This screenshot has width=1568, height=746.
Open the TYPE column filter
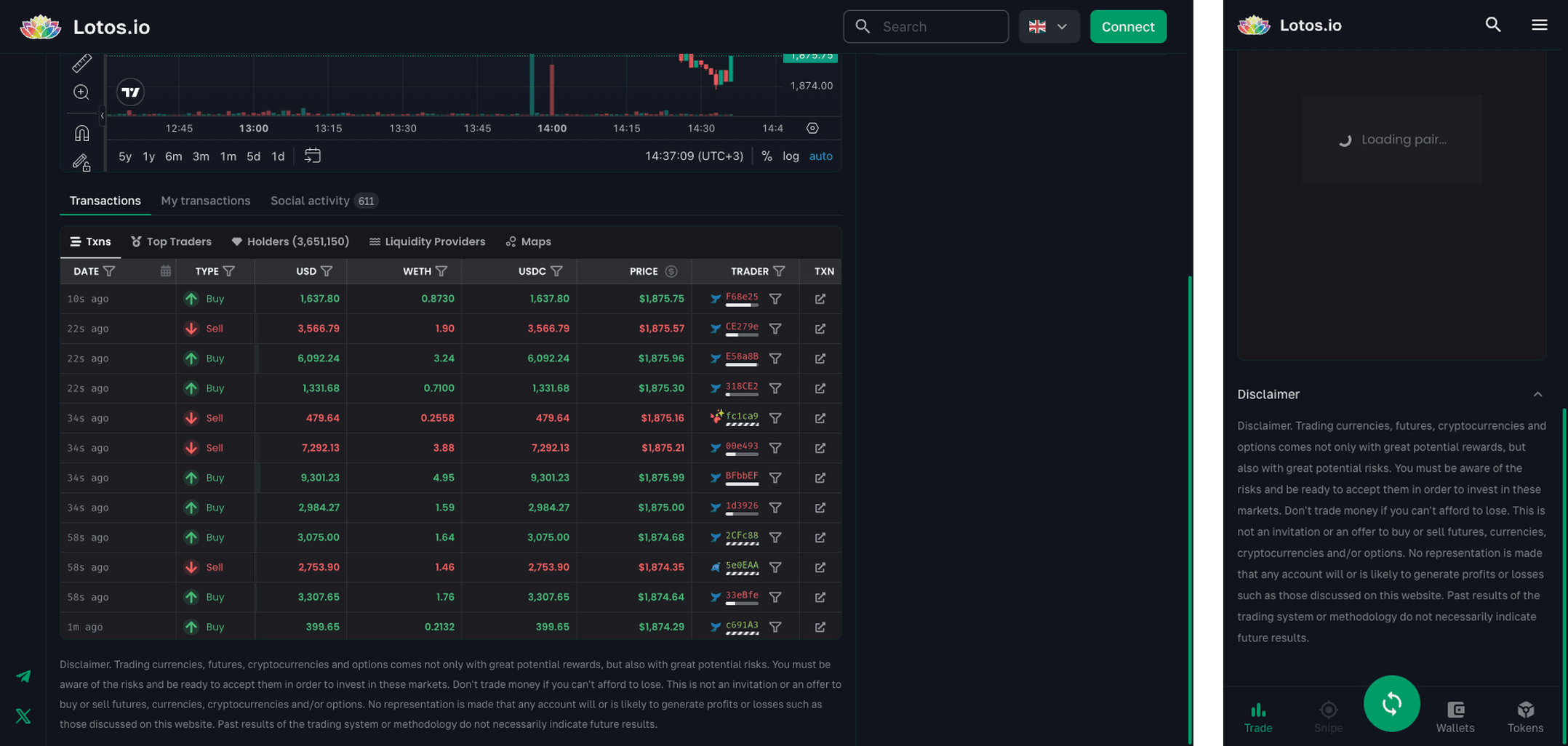tap(229, 271)
